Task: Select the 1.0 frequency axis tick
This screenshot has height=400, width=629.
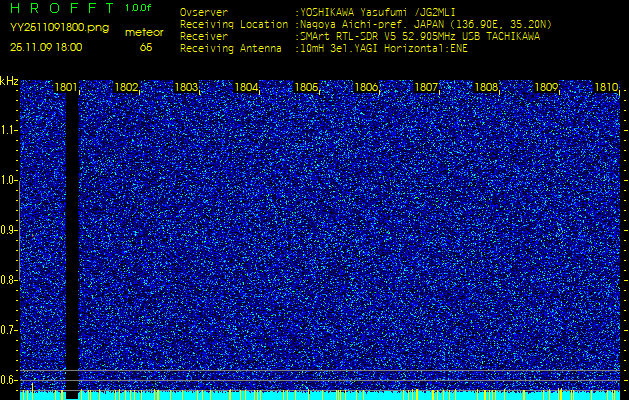Action: coord(9,180)
